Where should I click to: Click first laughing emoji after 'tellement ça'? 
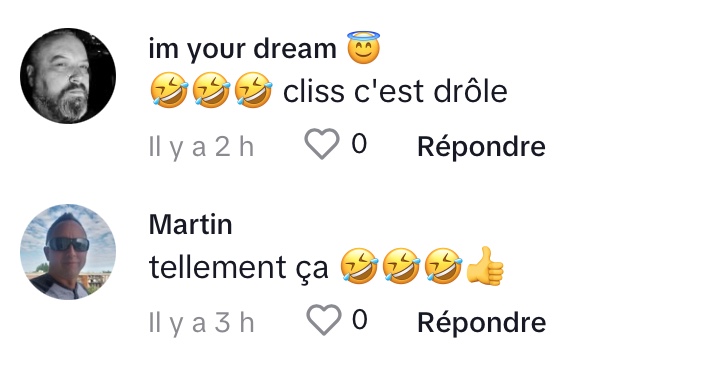click(359, 266)
